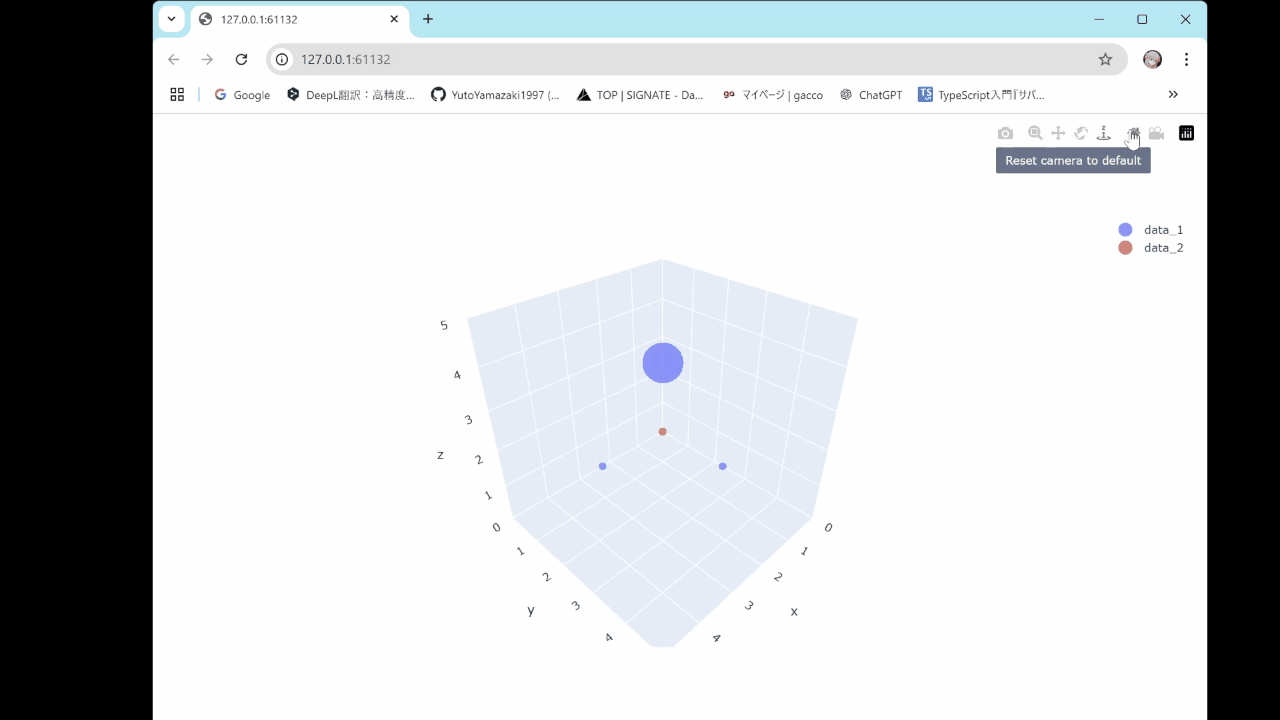The width and height of the screenshot is (1280, 720).
Task: Select the Zoom tool in the plot modebar
Action: tap(1035, 133)
